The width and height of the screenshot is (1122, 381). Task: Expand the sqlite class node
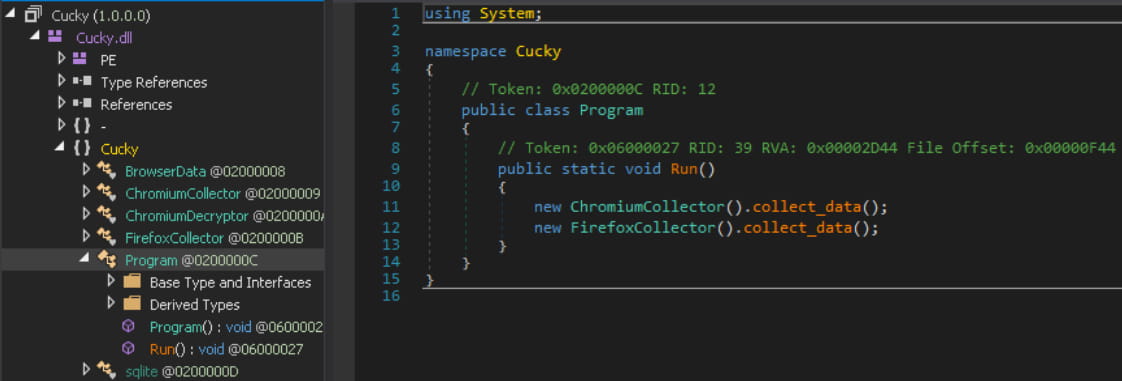coord(87,370)
